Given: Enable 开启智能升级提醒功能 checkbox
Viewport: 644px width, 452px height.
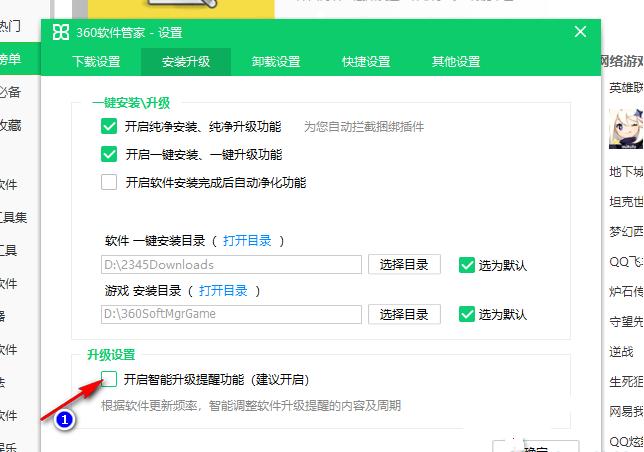Looking at the screenshot, I should click(x=109, y=379).
